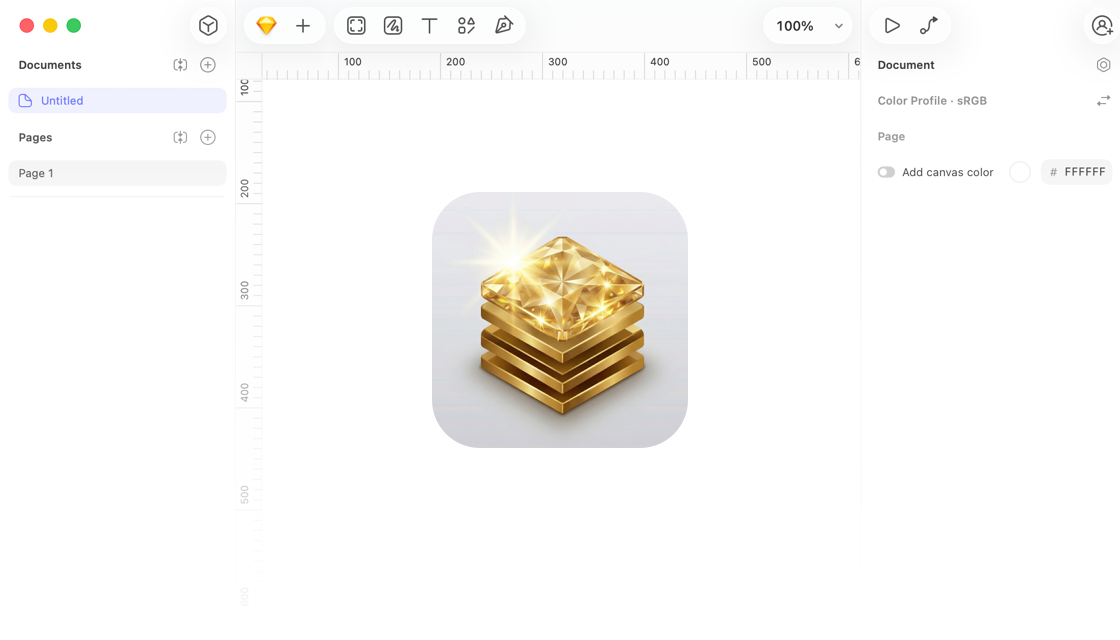Open the Symbols and shapes insert icon

pos(466,25)
